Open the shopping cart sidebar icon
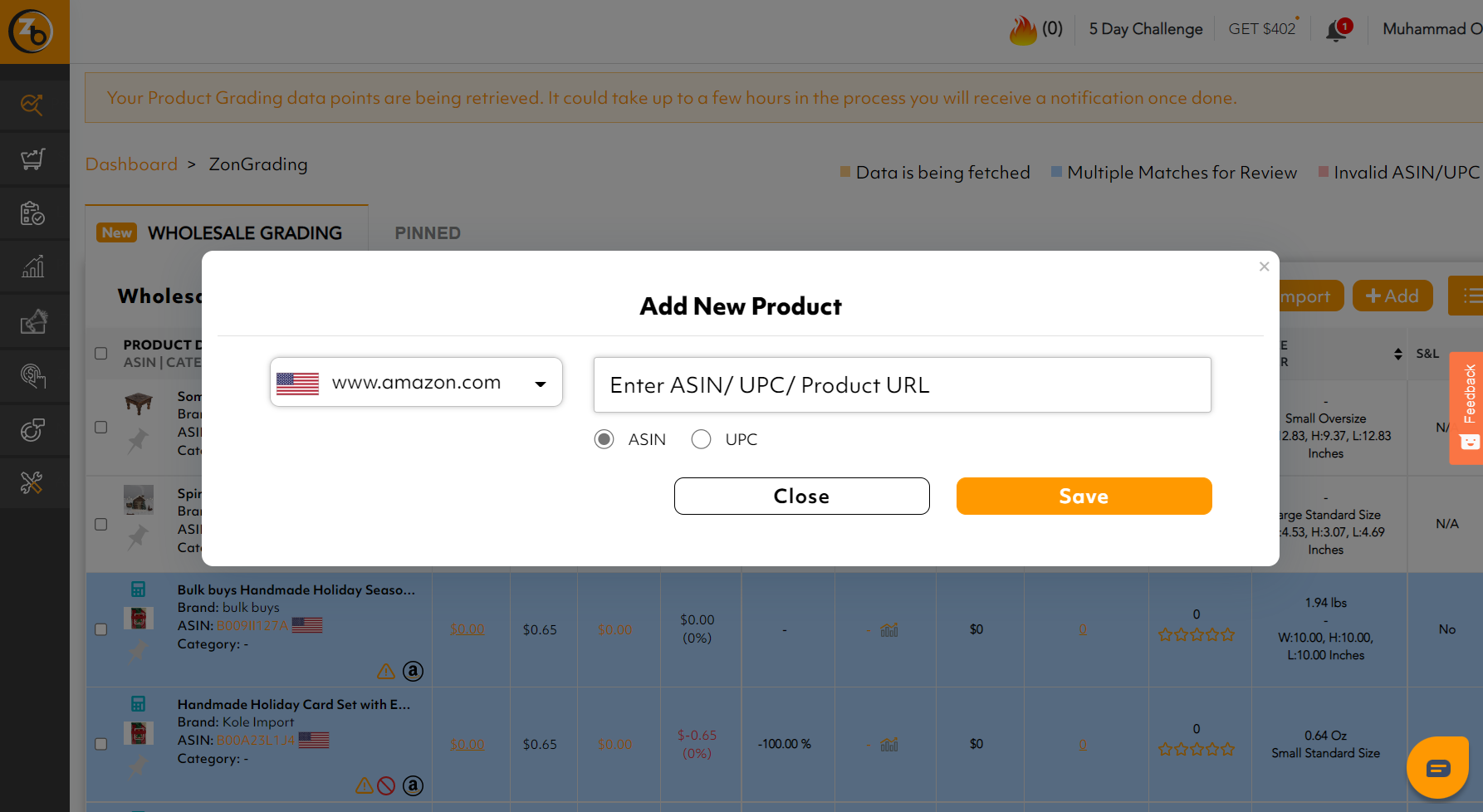 (32, 159)
